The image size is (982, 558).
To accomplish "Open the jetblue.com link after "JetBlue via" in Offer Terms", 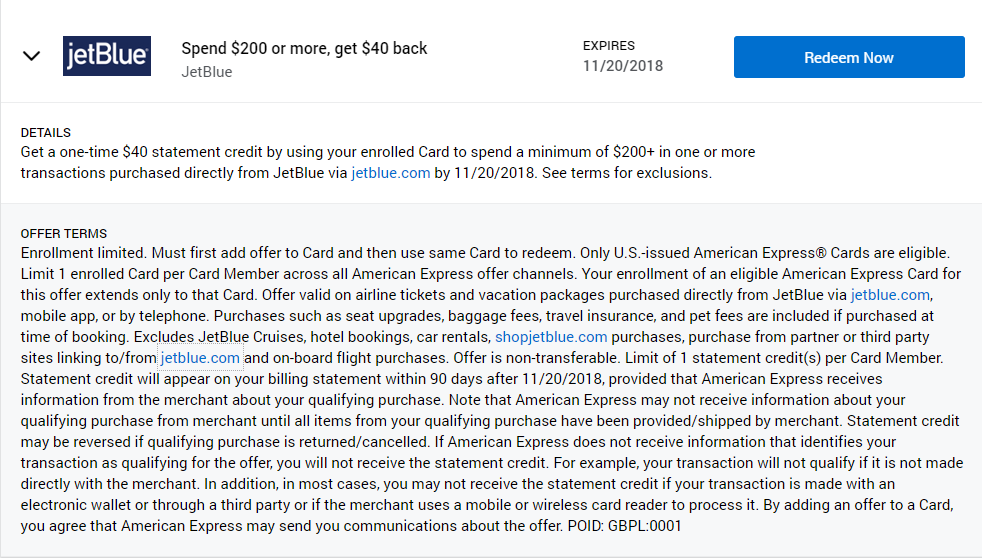I will pyautogui.click(x=890, y=294).
